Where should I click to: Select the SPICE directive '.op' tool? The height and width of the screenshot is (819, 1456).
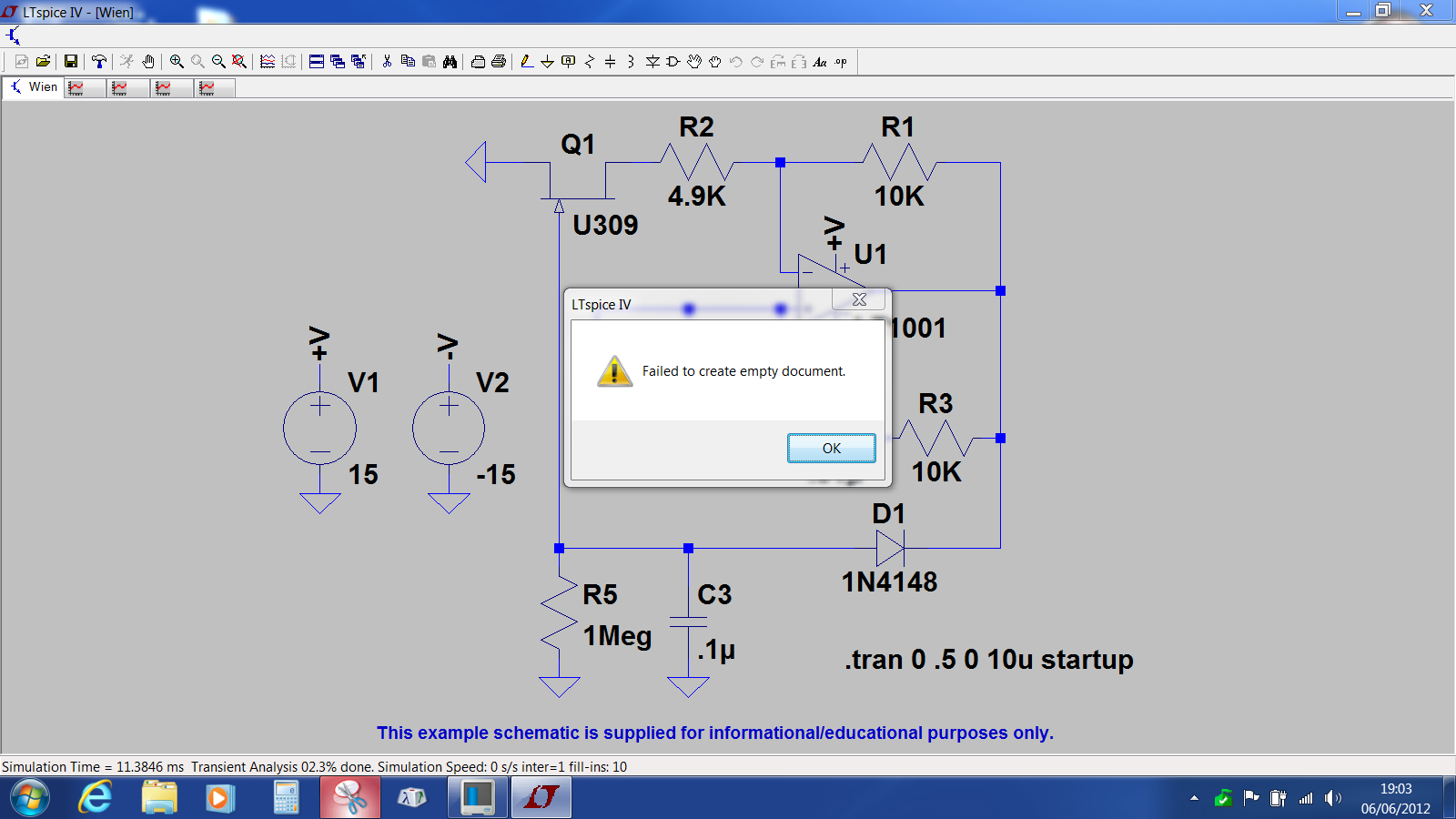[x=841, y=62]
